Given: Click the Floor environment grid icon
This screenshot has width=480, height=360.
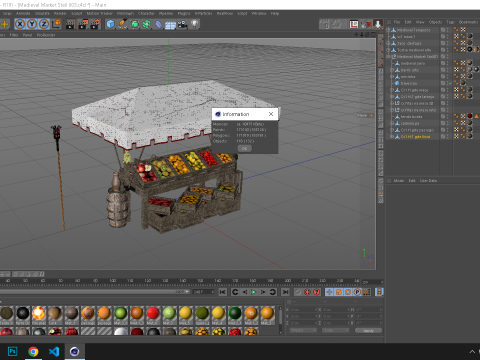Looking at the screenshot, I should coord(170,25).
